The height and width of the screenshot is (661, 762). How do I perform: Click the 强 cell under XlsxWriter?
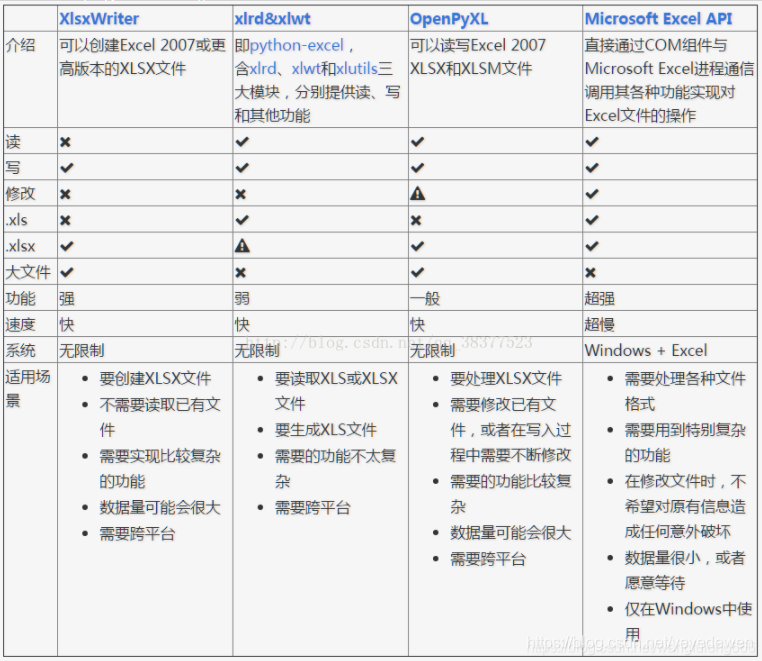coord(67,299)
